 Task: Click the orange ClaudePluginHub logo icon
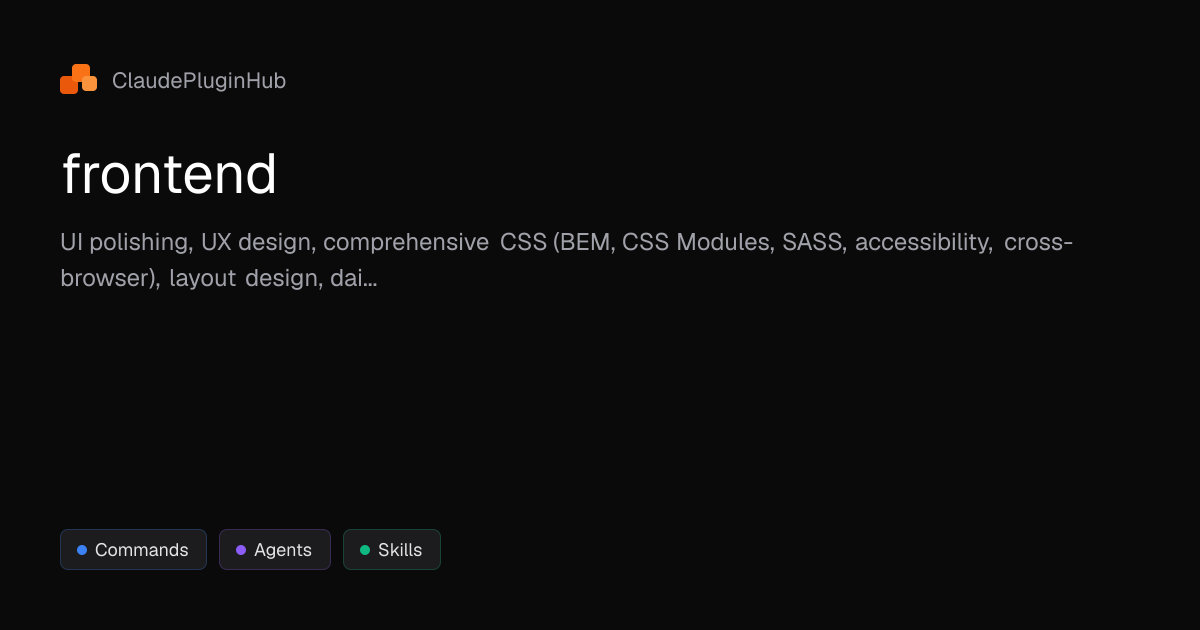tap(78, 79)
